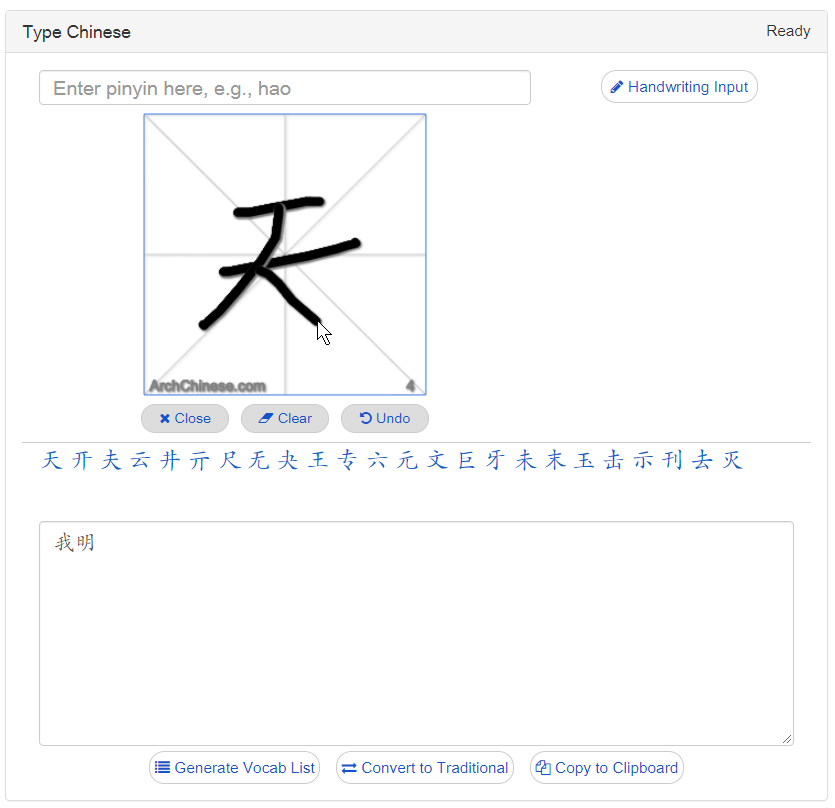835x808 pixels.
Task: Pick candidate character 夫
Action: 111,461
